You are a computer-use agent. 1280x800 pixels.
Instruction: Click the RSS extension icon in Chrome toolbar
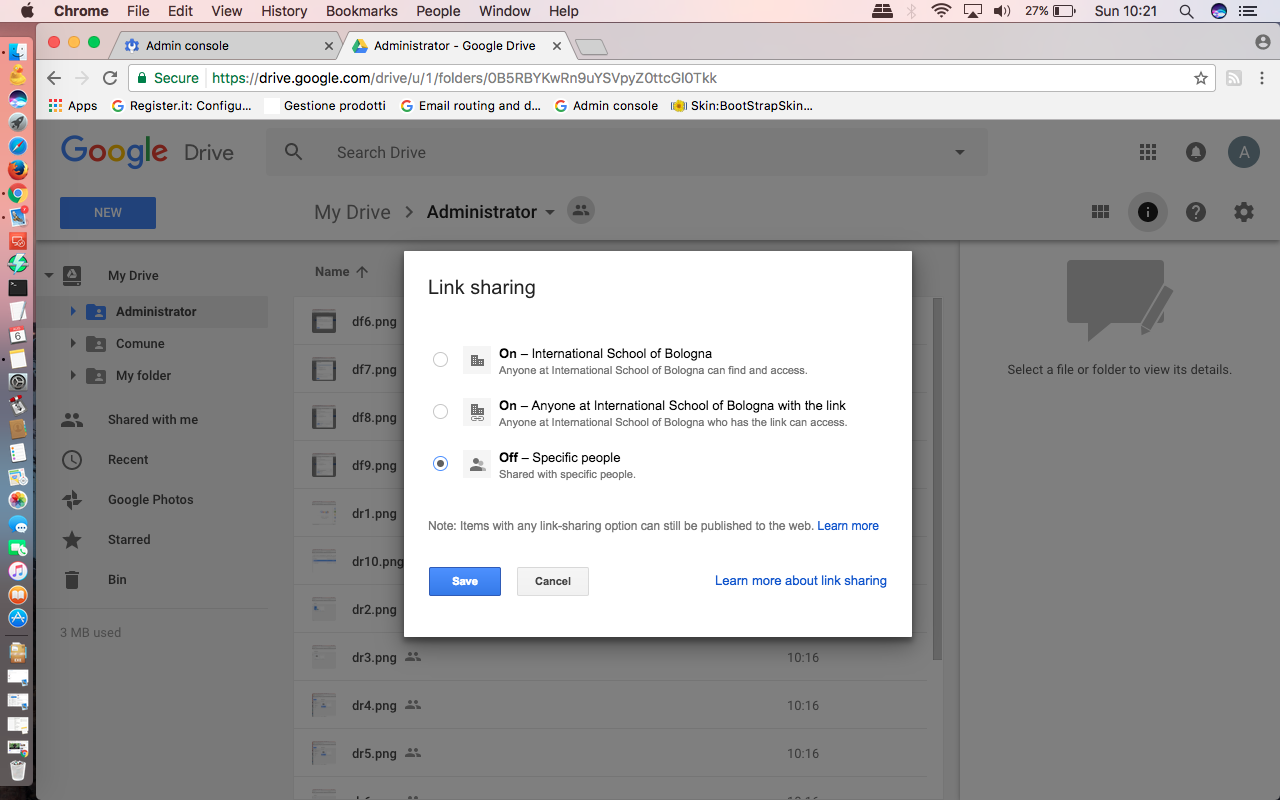point(1234,78)
